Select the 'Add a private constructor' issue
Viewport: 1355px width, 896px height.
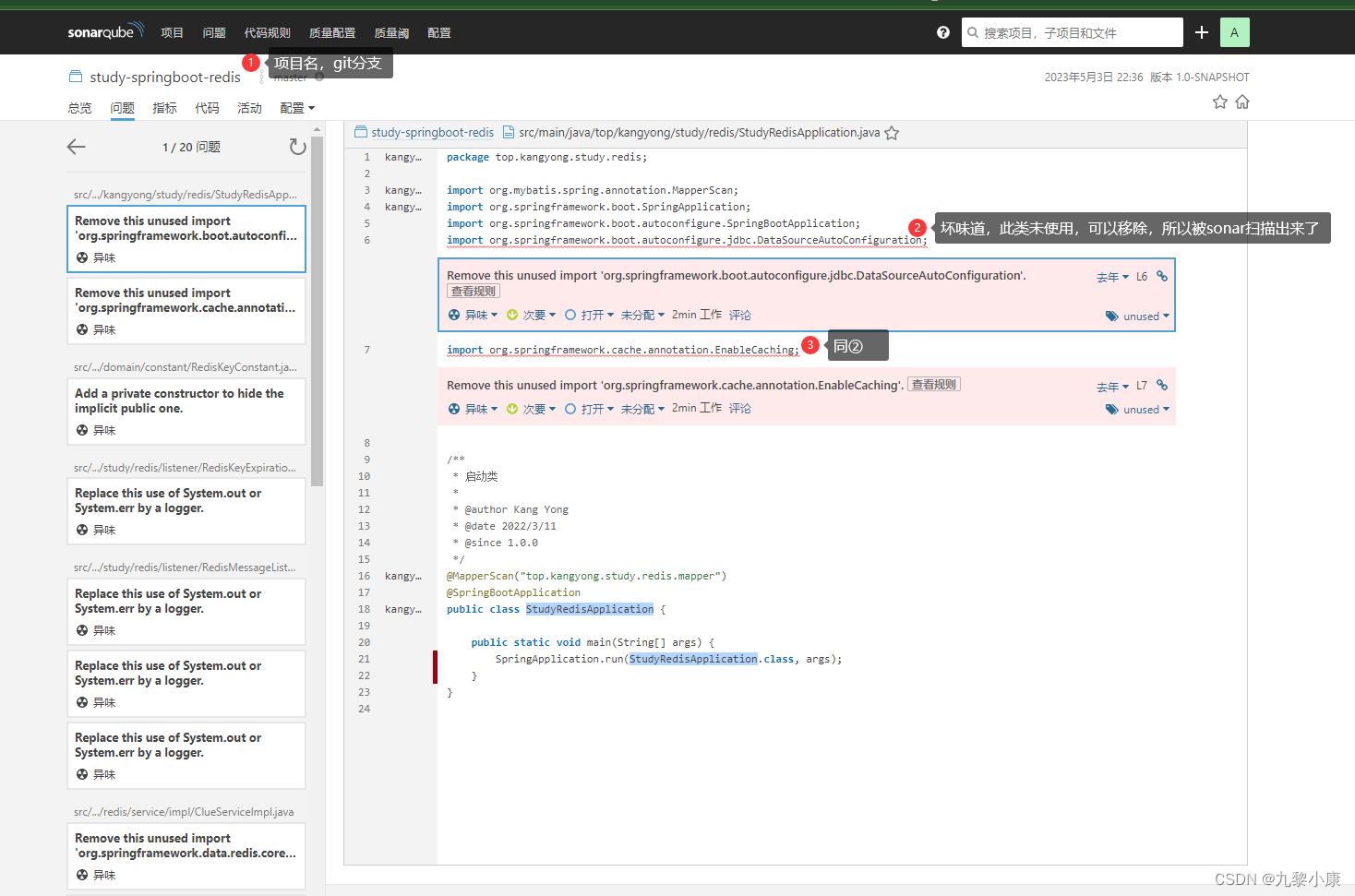(x=186, y=412)
